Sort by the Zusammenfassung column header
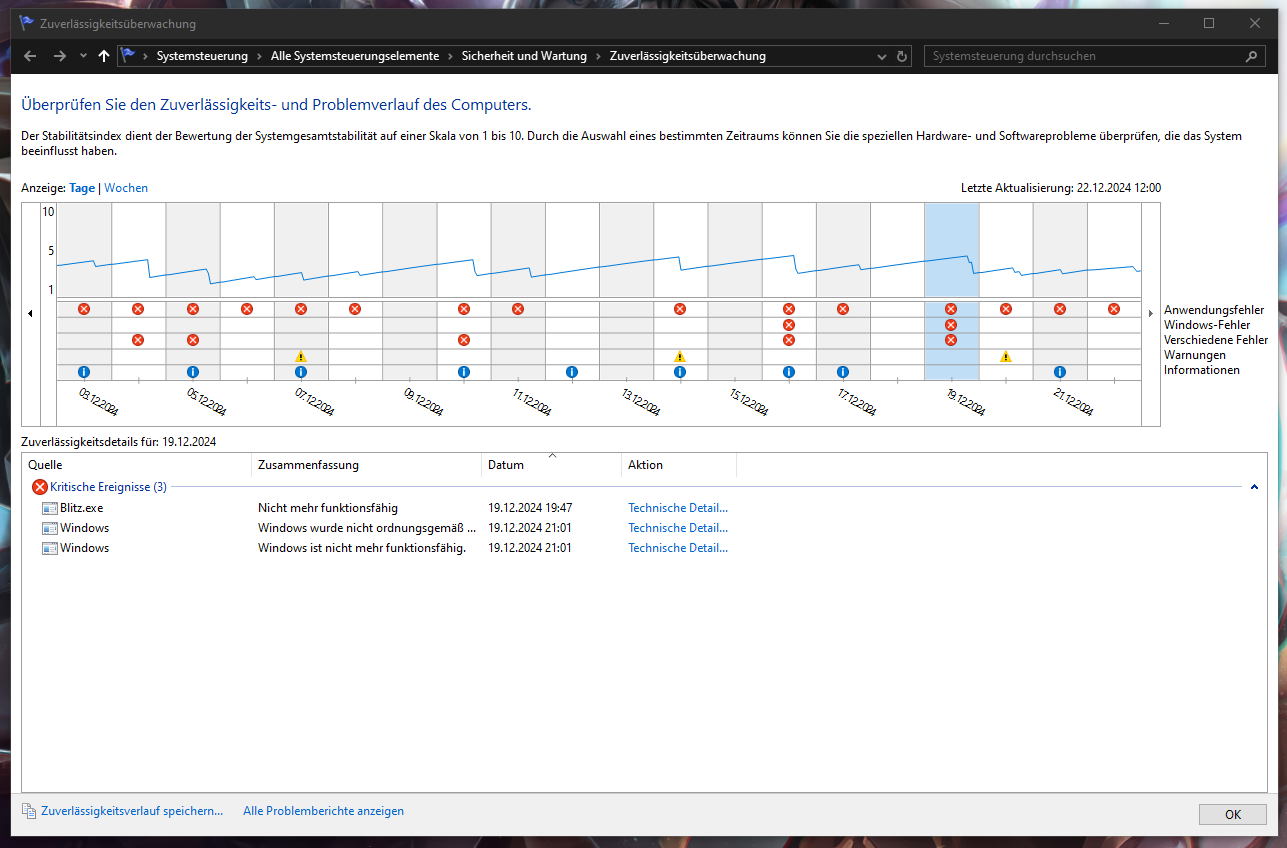This screenshot has height=848, width=1287. tap(367, 465)
